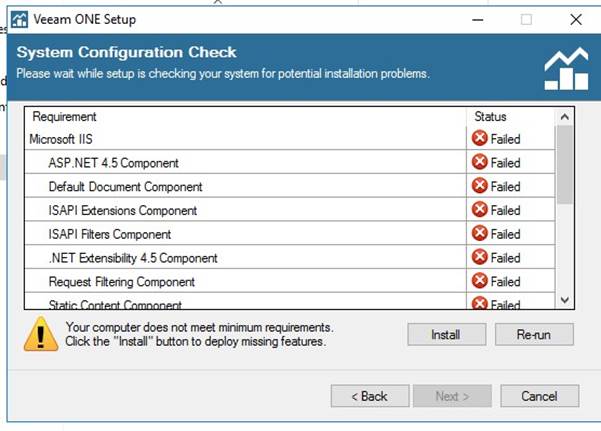Click the disabled Next button
The height and width of the screenshot is (431, 601).
pos(452,396)
